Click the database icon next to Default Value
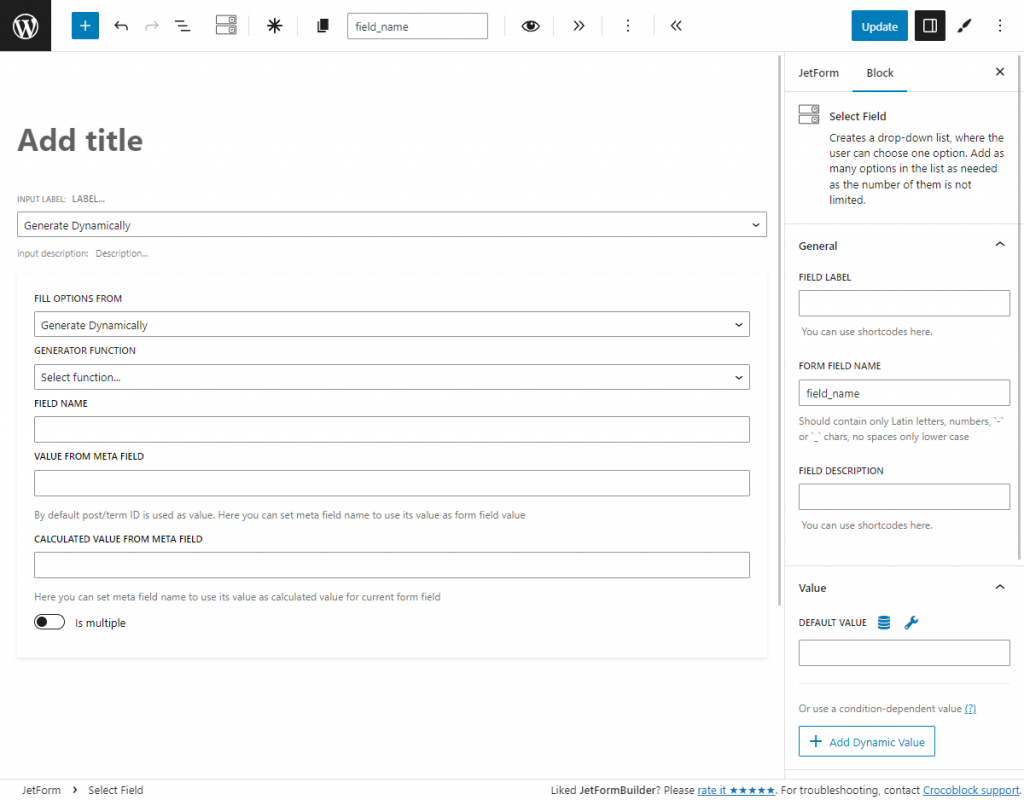 point(883,622)
